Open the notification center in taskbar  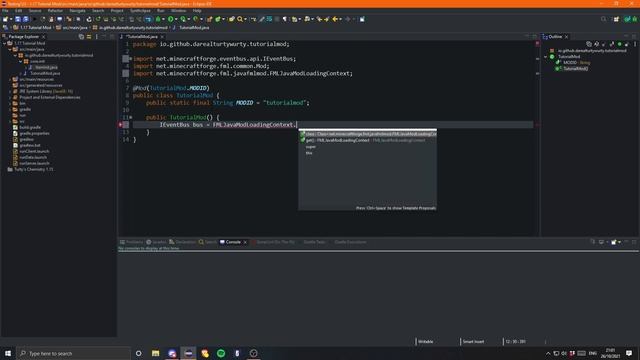coord(629,353)
